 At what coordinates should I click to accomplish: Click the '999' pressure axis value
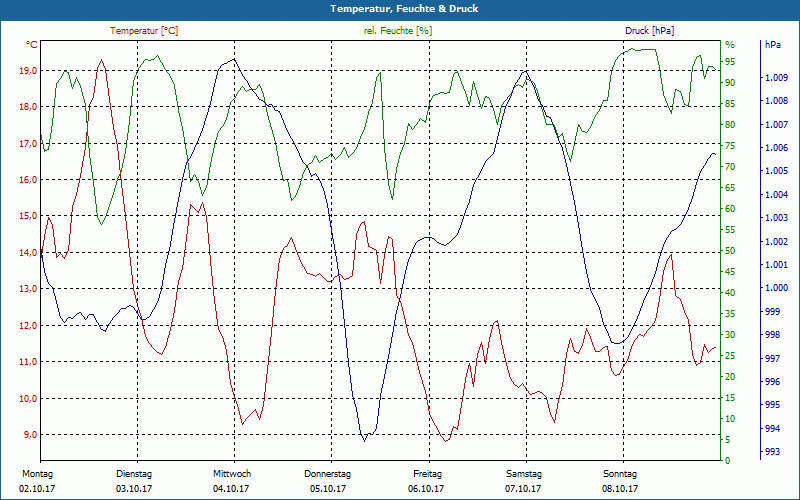coord(772,311)
